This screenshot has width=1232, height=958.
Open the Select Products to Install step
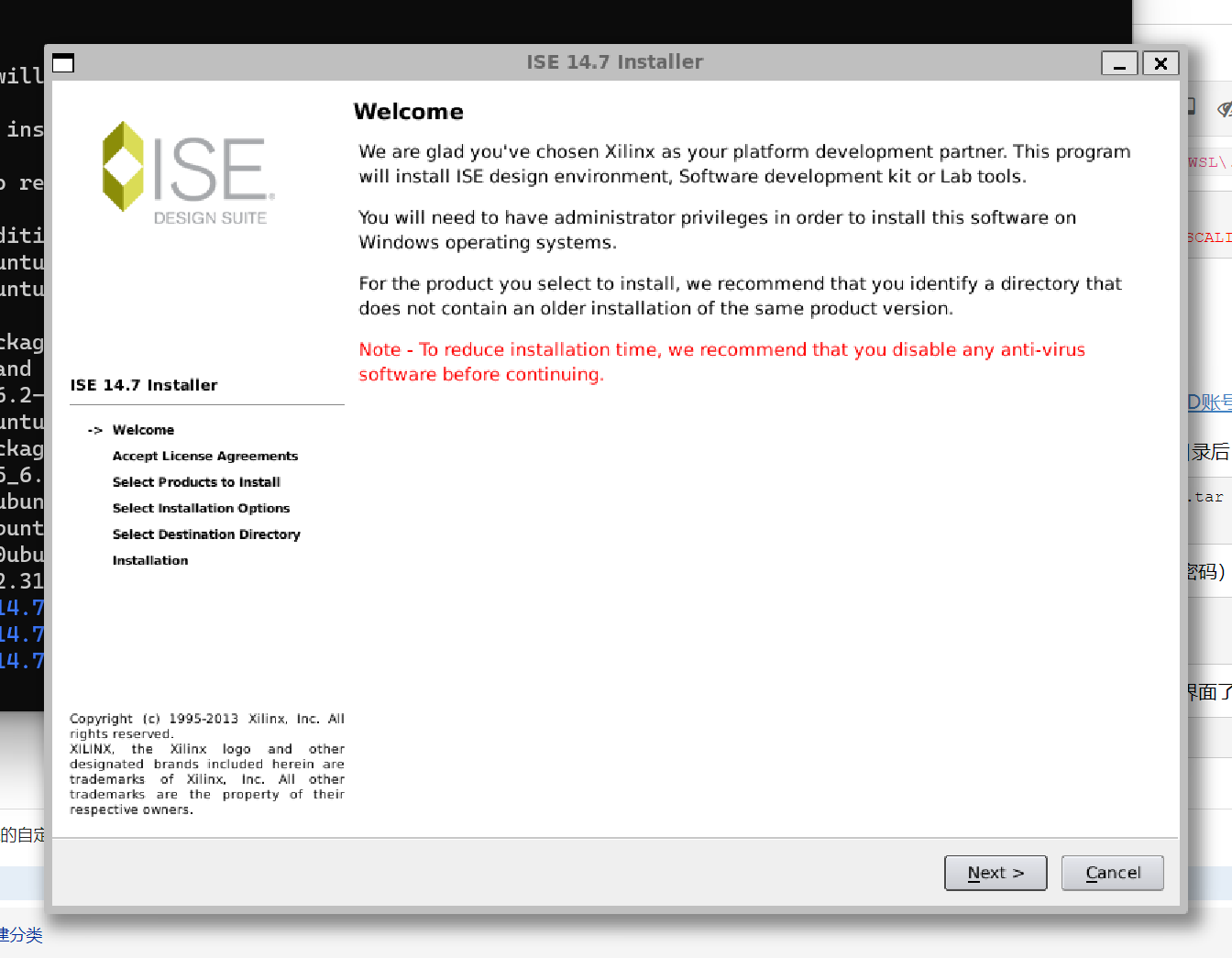click(x=196, y=481)
